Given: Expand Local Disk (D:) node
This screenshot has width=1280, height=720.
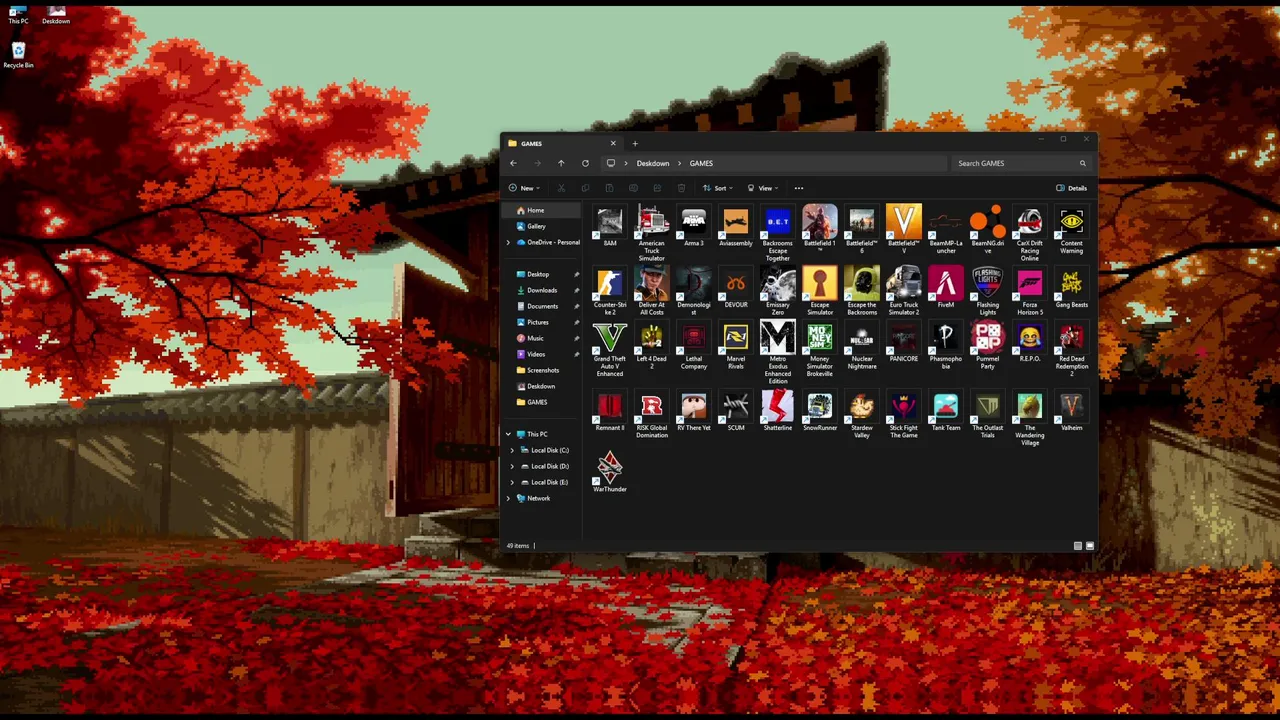Looking at the screenshot, I should pyautogui.click(x=513, y=466).
